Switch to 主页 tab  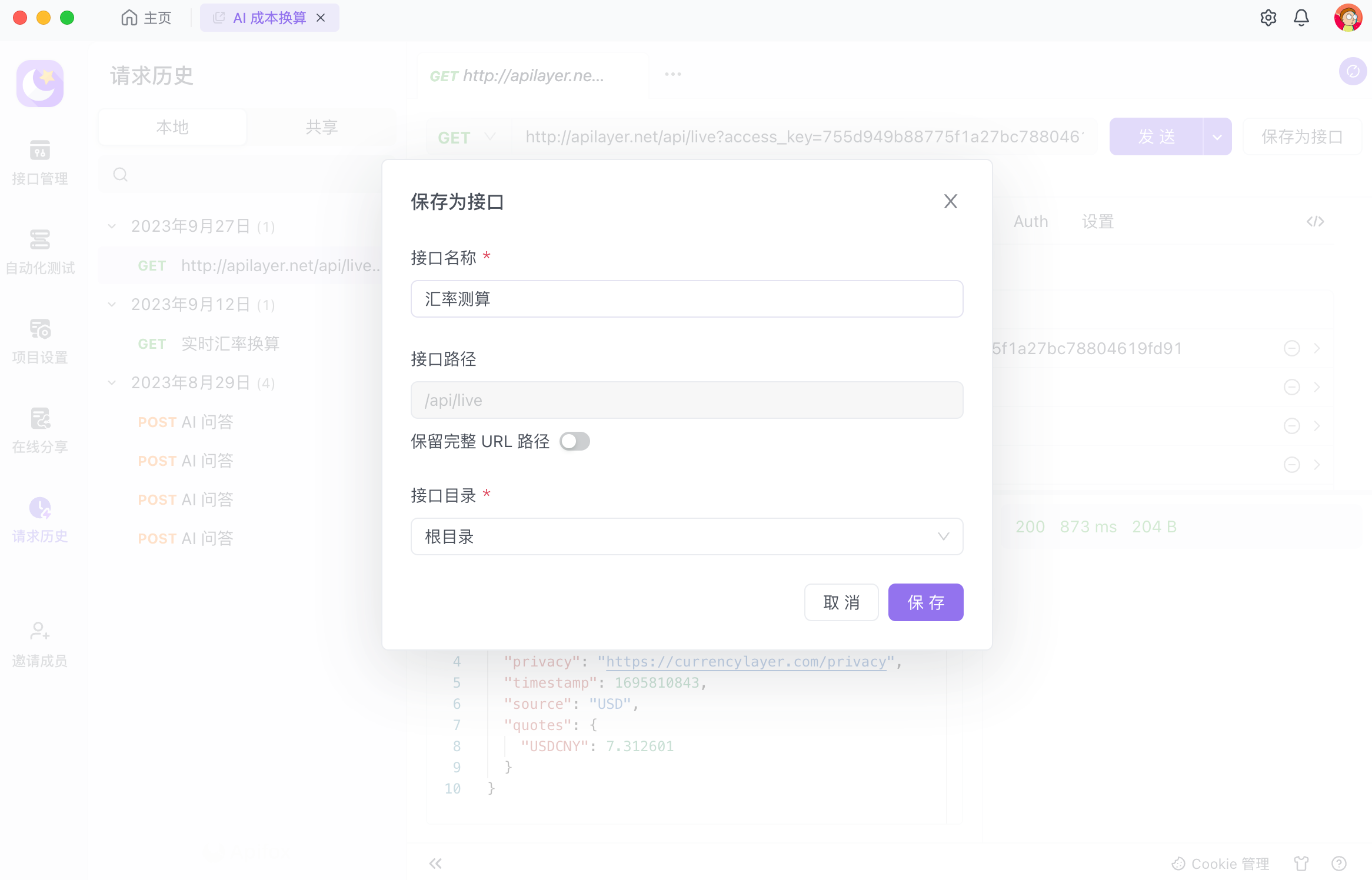point(146,18)
